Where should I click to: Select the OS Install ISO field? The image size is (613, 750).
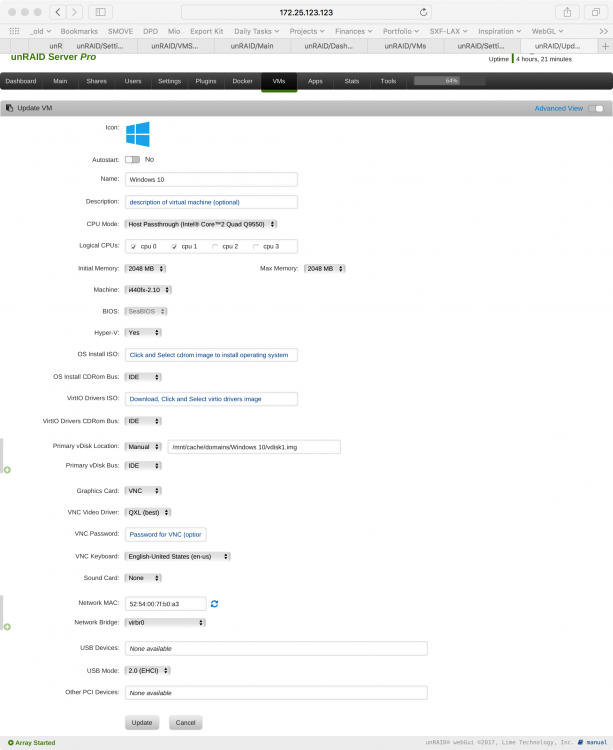211,355
